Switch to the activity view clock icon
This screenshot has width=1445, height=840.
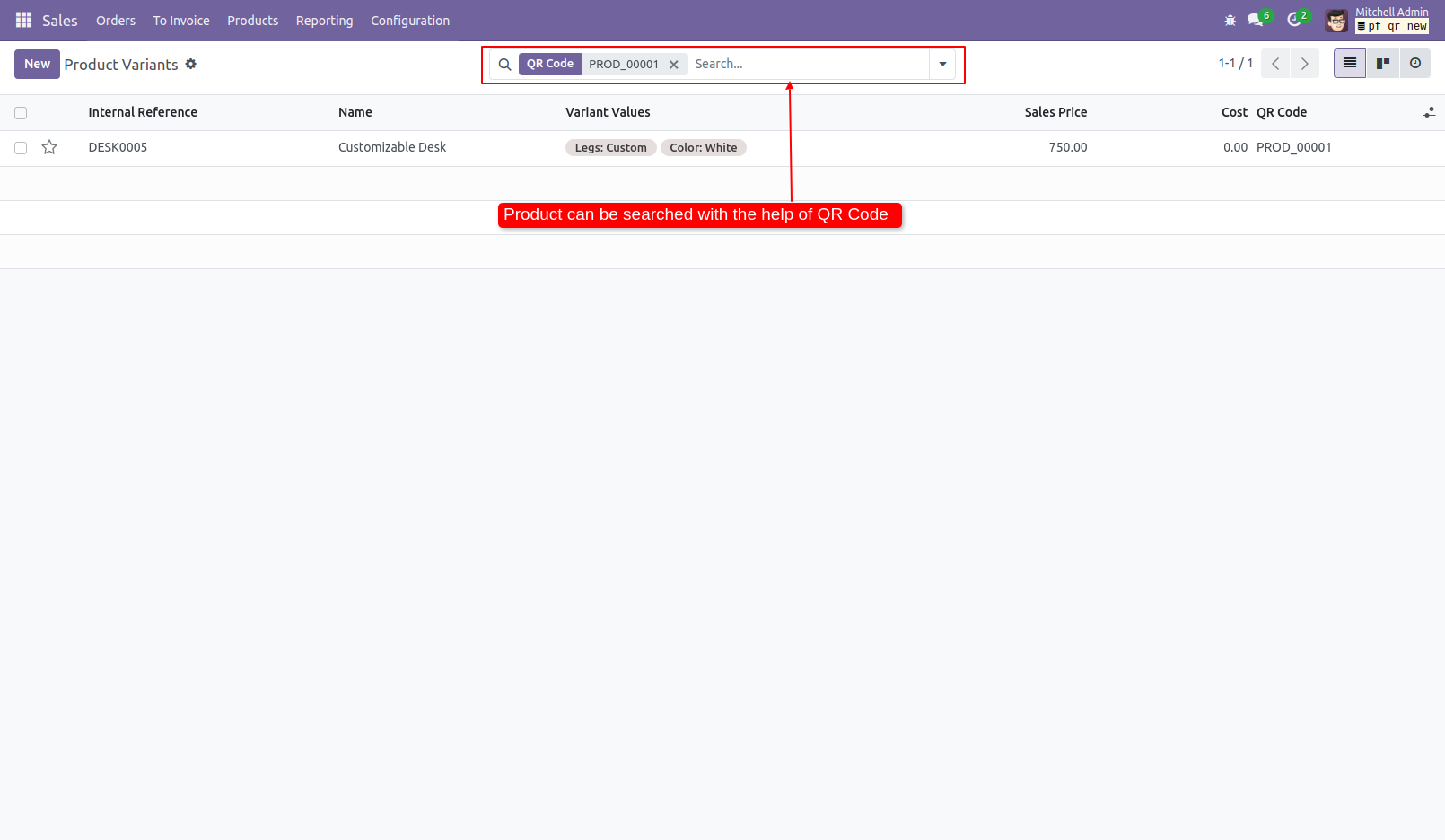coord(1415,63)
